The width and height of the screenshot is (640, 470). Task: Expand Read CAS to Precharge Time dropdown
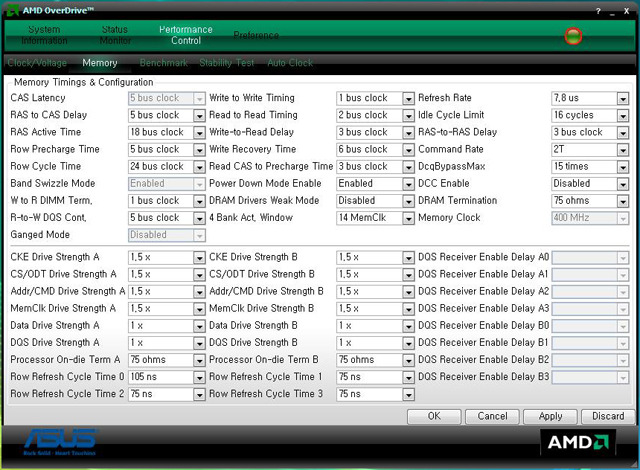coord(408,167)
